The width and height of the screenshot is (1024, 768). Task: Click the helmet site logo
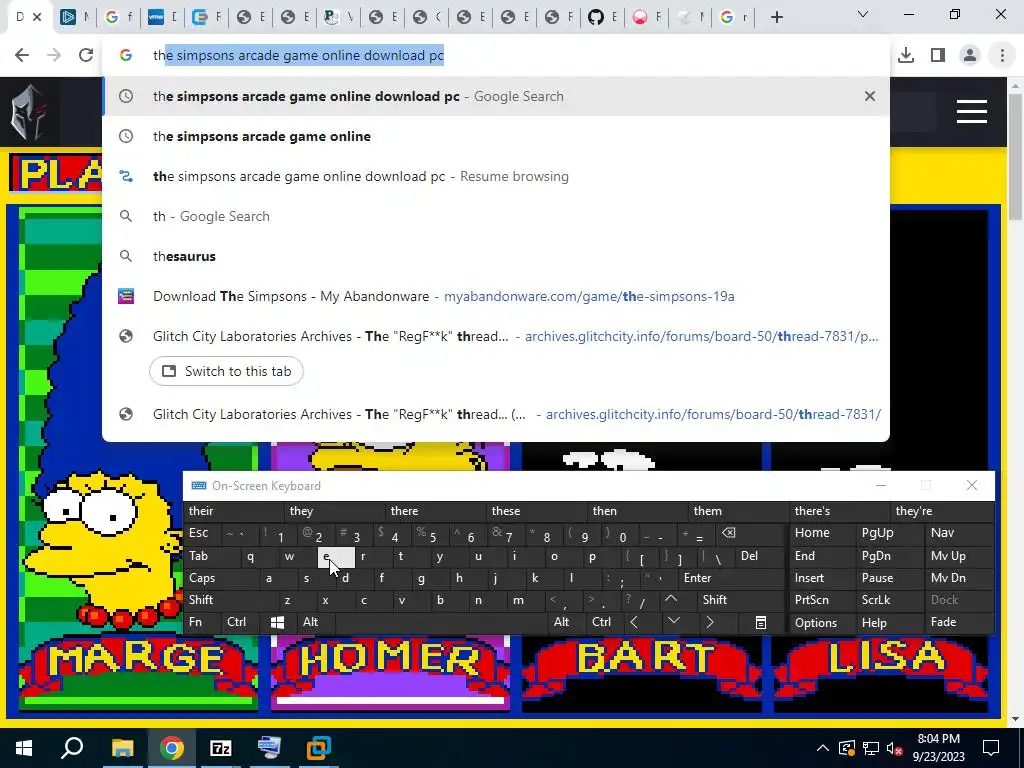tap(28, 112)
